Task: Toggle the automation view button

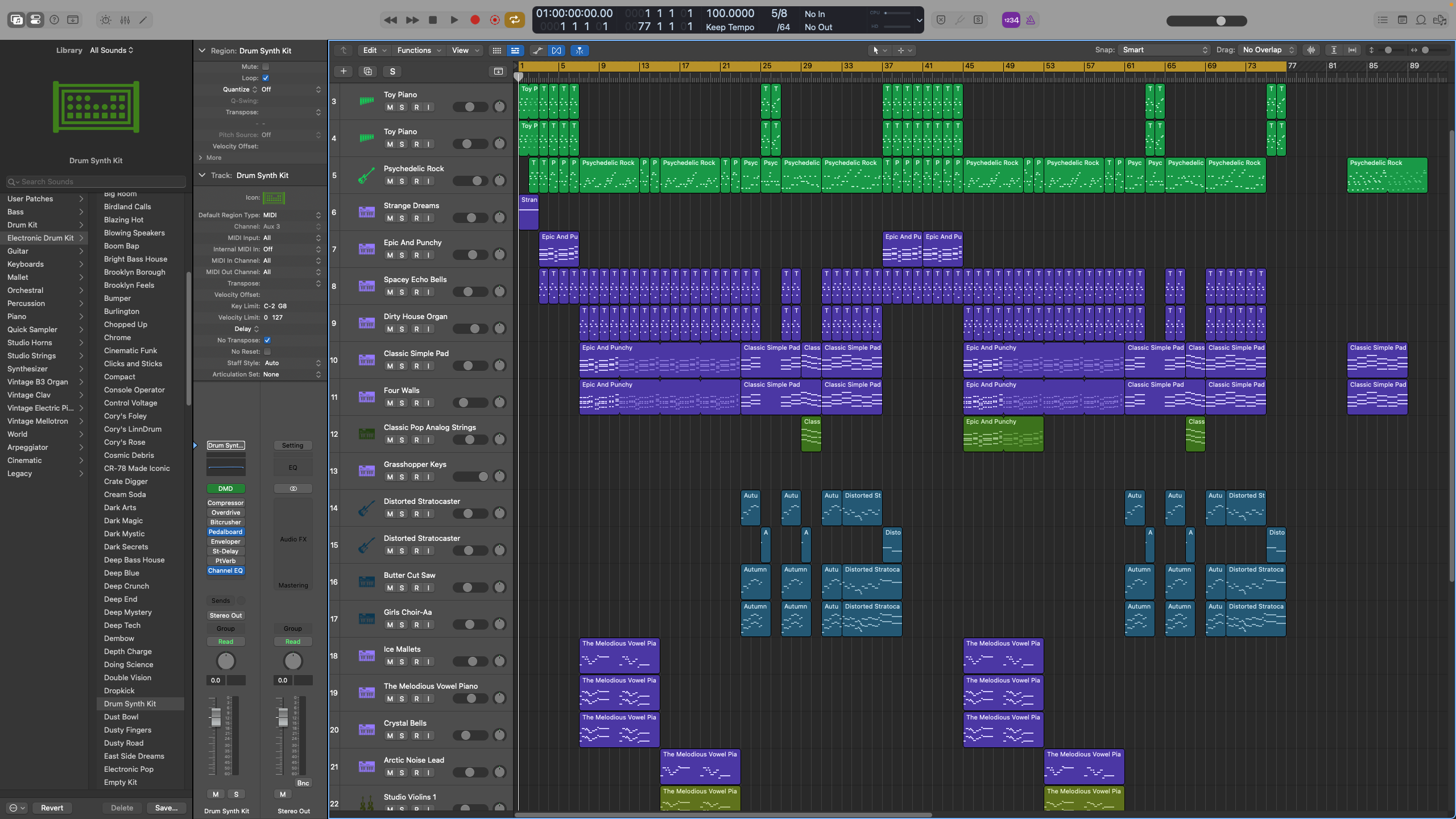Action: click(537, 50)
